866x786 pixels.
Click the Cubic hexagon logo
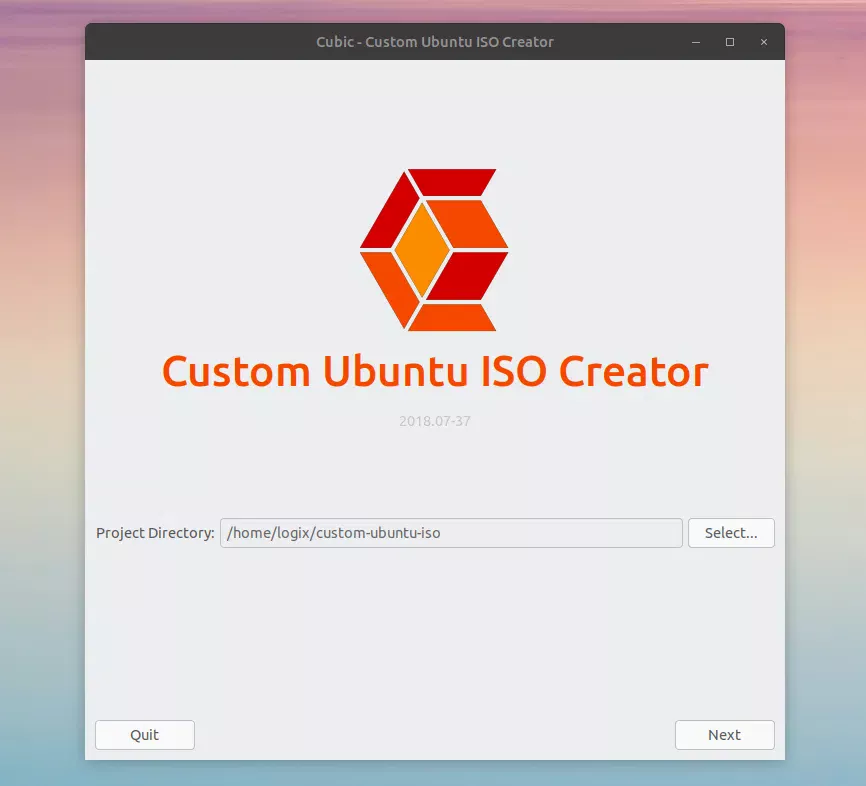point(434,250)
